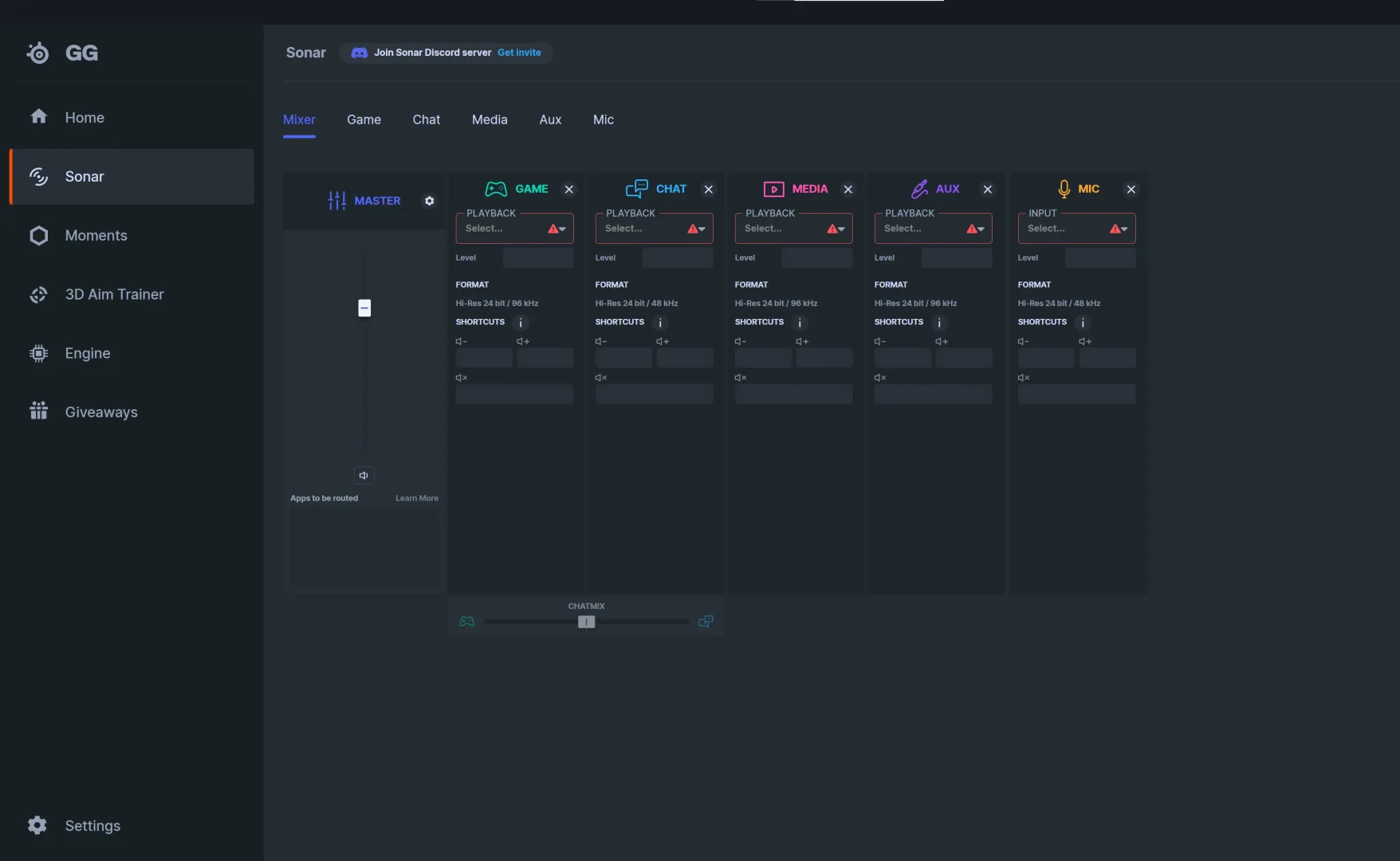Open Aux shortcuts info icon
Screen dimensions: 1400x861
939,323
